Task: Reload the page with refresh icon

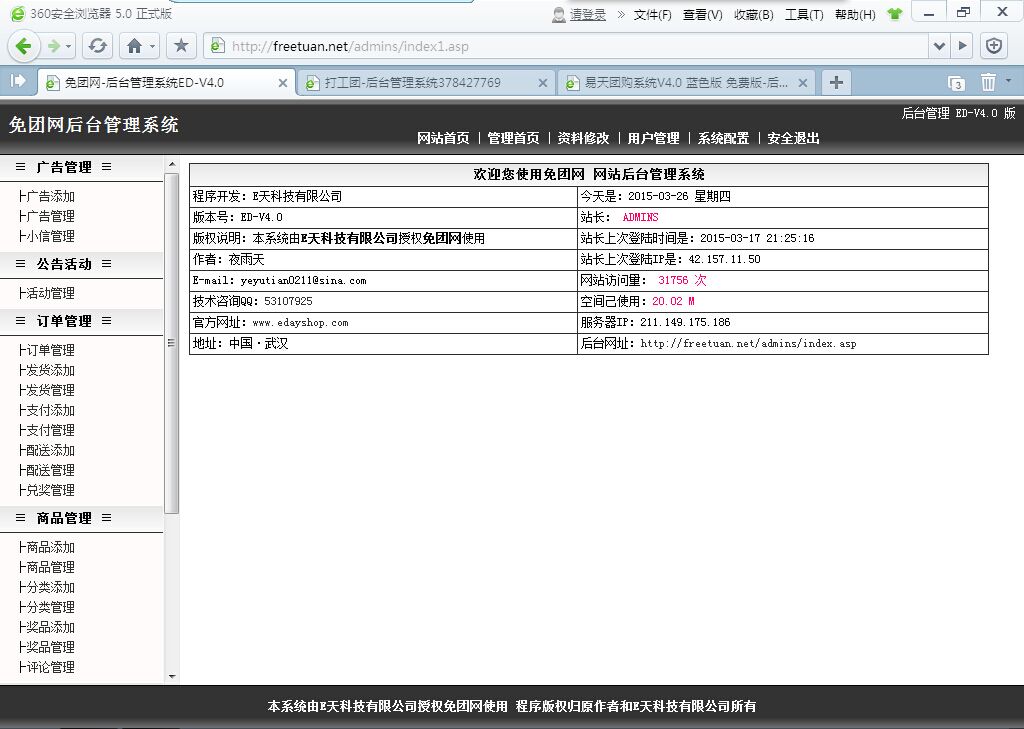Action: coord(97,46)
